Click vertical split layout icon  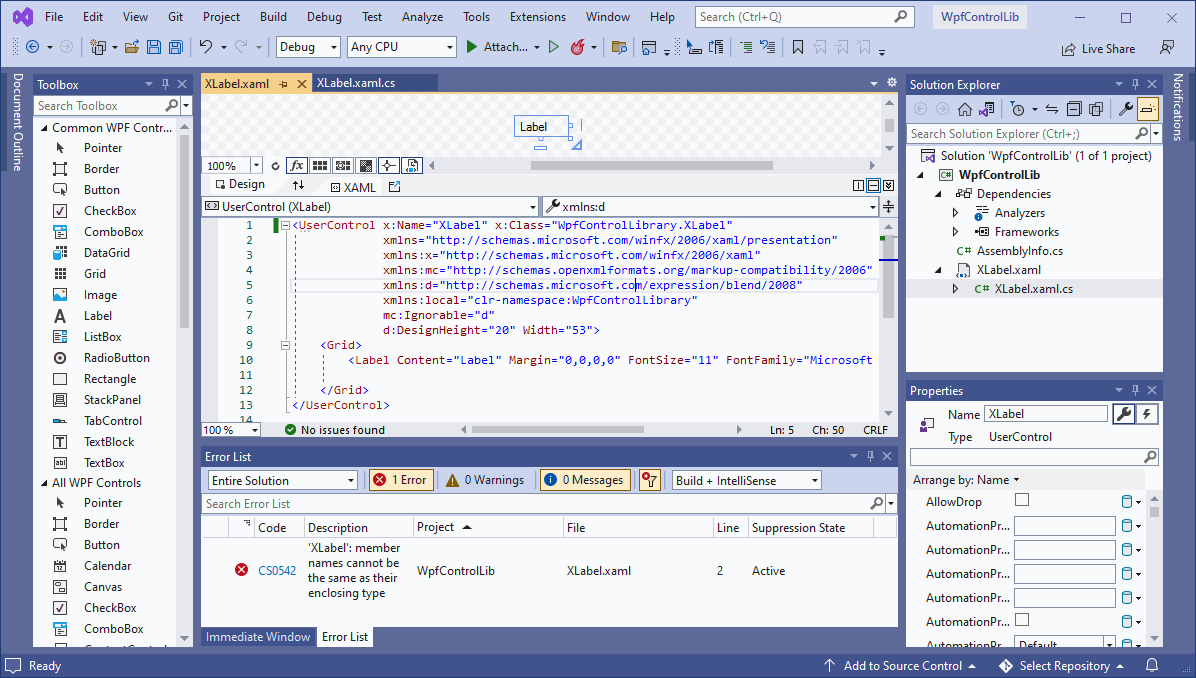858,185
